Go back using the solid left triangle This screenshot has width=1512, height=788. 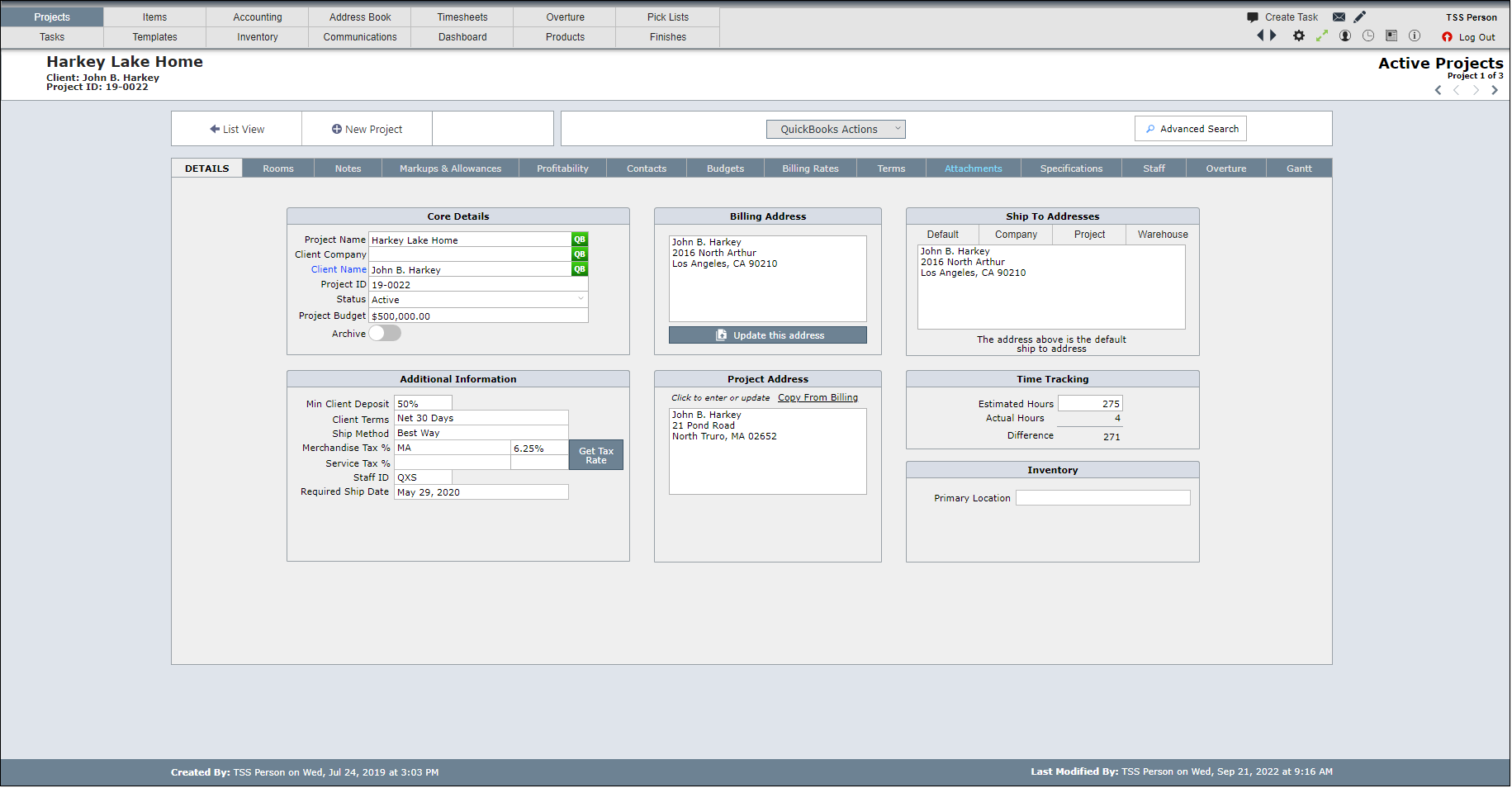click(1260, 36)
